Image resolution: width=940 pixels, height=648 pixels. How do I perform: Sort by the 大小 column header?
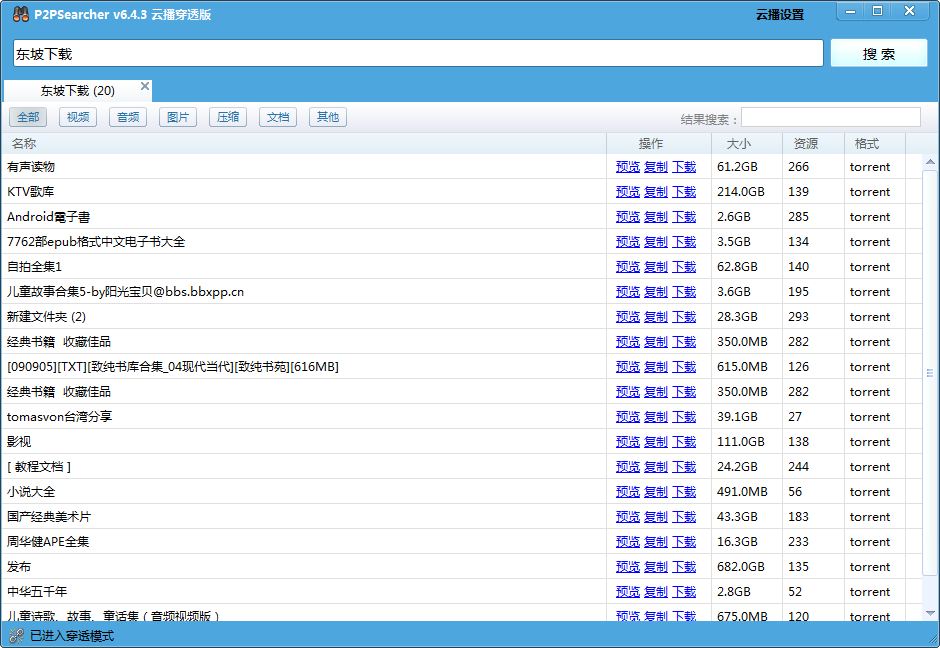738,144
